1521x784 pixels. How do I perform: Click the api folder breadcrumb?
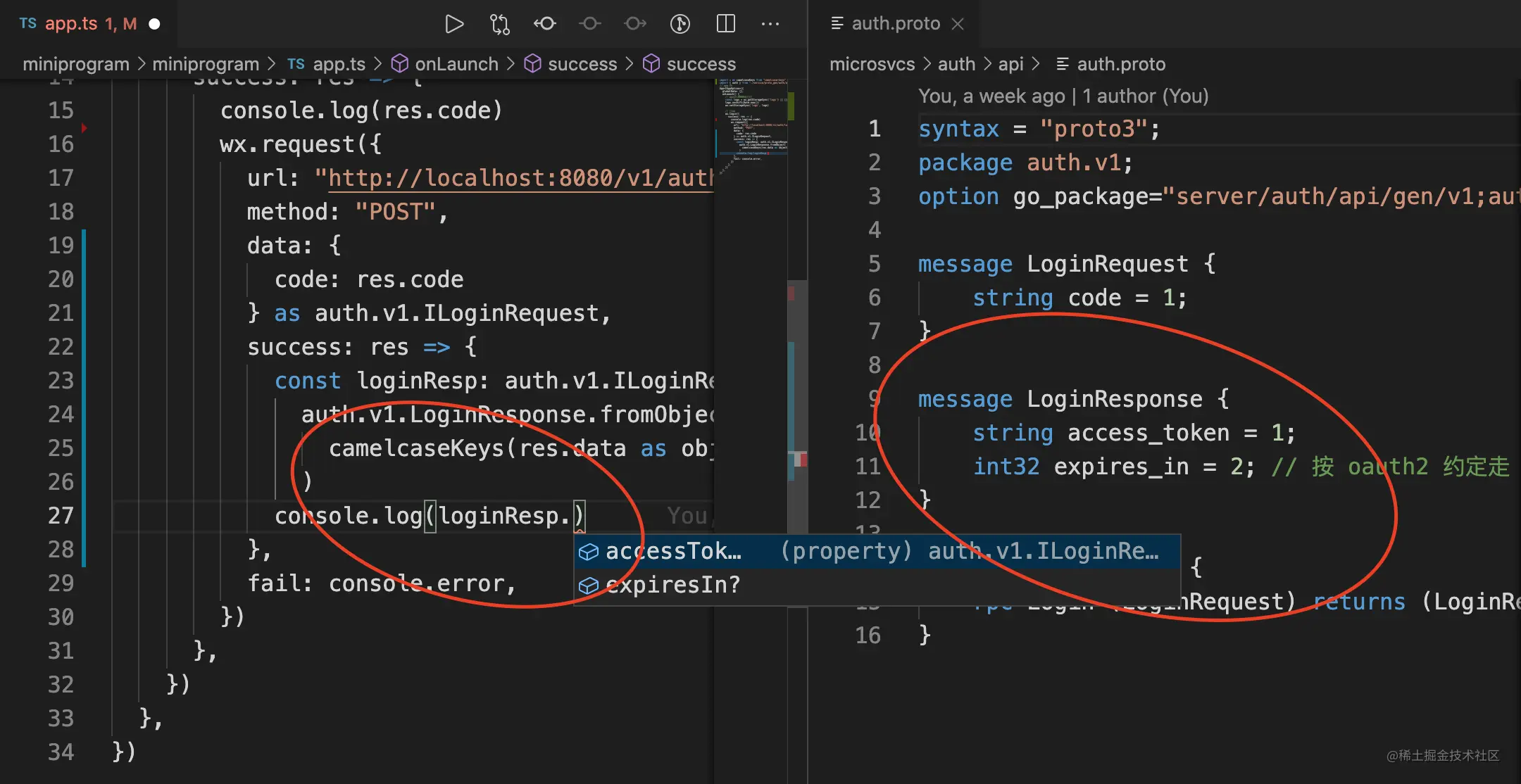pos(1010,64)
